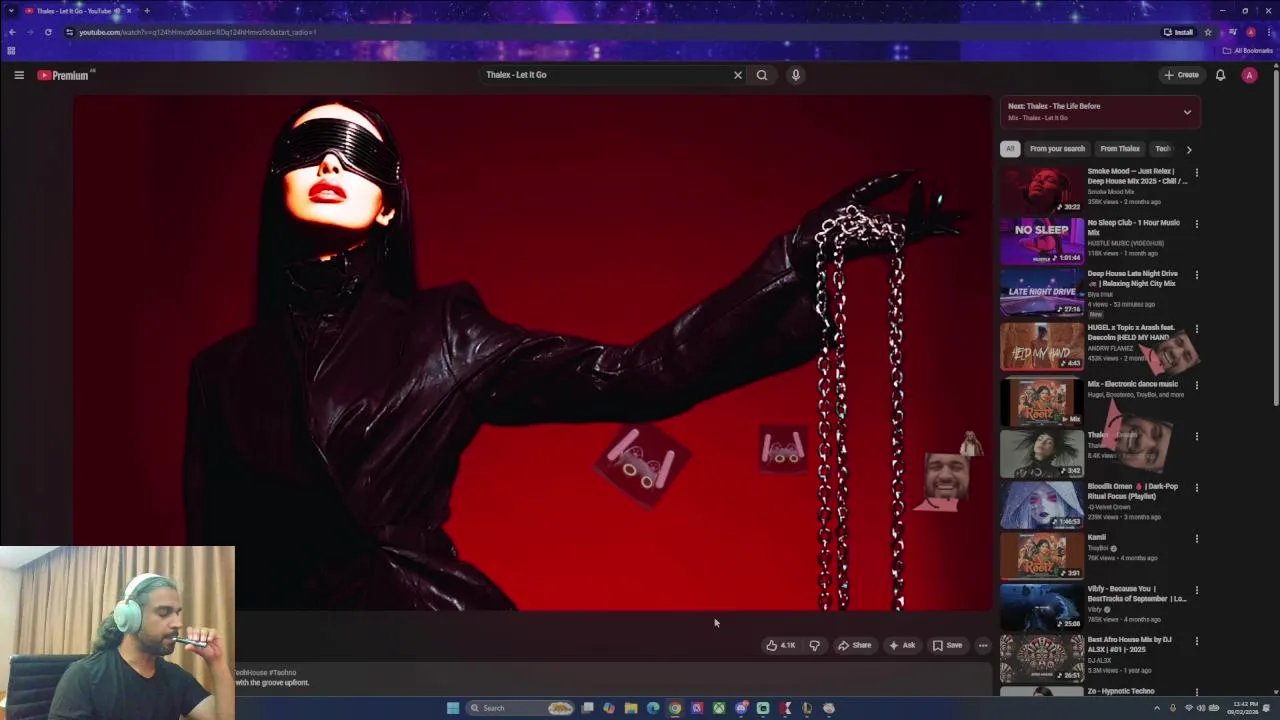Open options for Late Night Drive video
The image size is (1280, 720).
tap(1196, 275)
